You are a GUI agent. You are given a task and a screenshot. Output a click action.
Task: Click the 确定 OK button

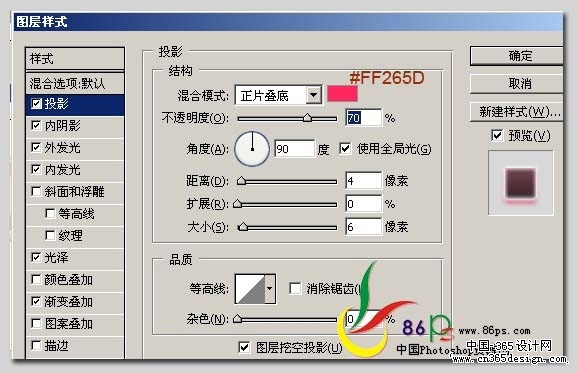[517, 56]
